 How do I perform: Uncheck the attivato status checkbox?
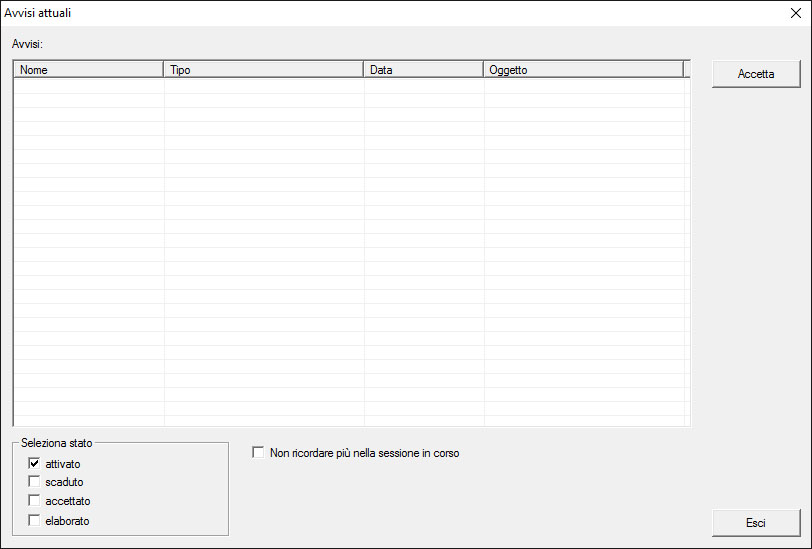[34, 464]
